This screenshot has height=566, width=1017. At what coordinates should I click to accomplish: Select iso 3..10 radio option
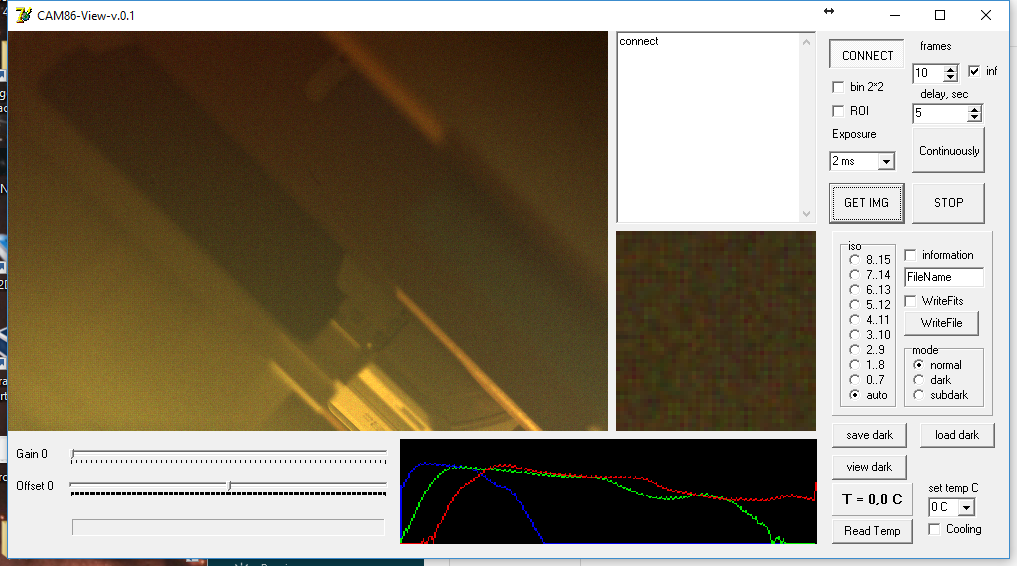point(854,335)
